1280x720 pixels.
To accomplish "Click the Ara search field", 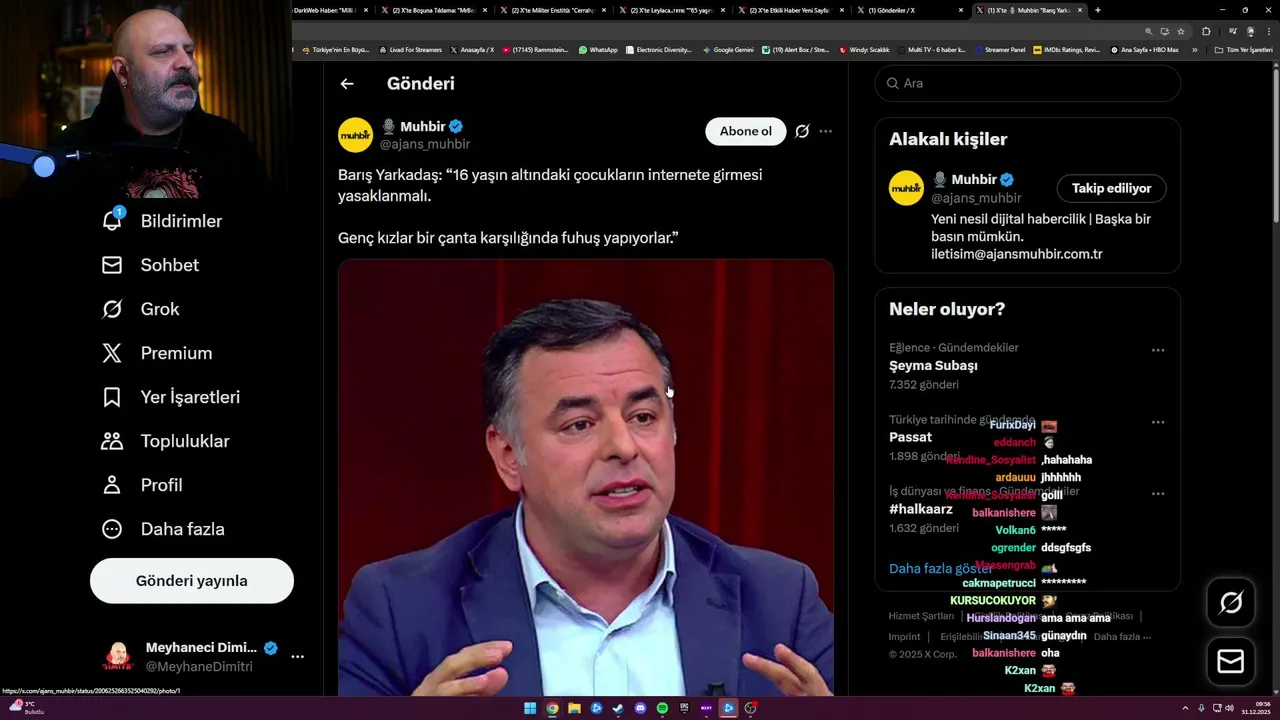I will coord(1028,83).
